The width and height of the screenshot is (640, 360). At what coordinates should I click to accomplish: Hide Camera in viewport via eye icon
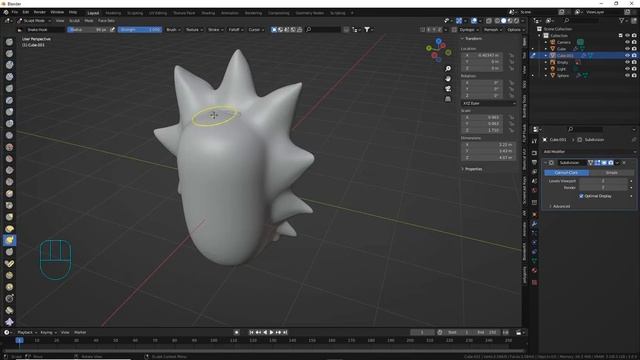tap(627, 42)
